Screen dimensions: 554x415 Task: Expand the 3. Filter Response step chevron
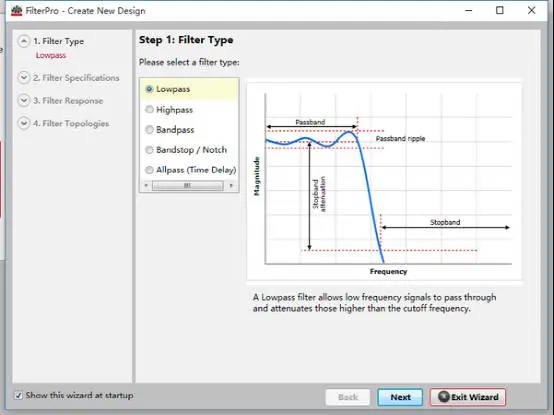24,100
